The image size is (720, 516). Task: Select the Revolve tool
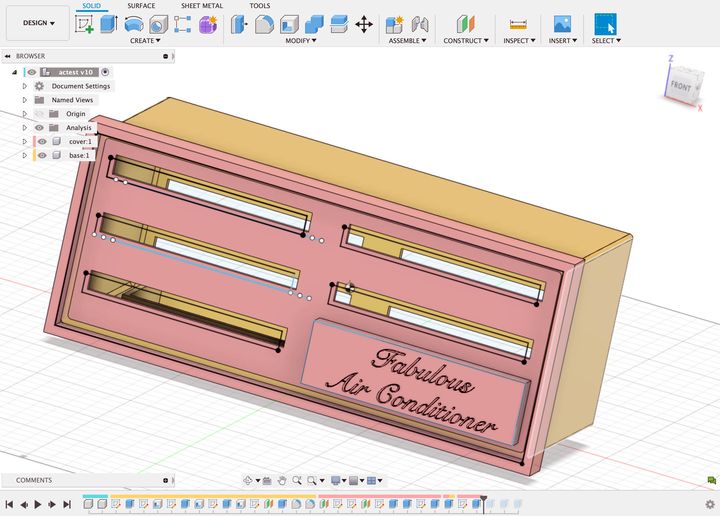133,24
